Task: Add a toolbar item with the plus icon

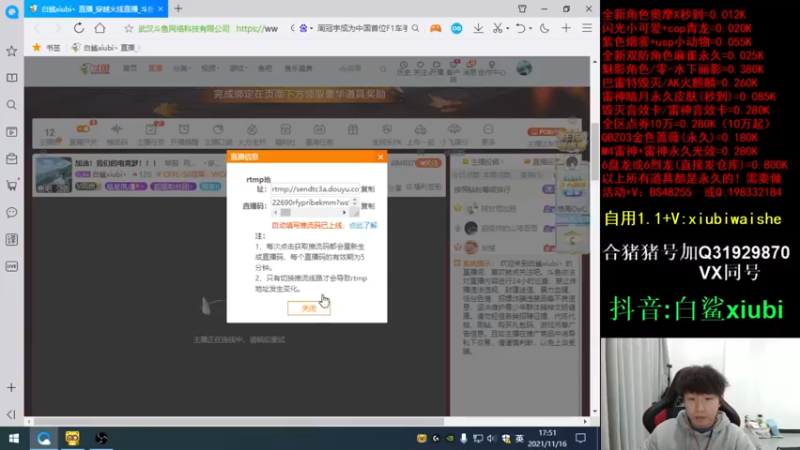Action: point(566,29)
